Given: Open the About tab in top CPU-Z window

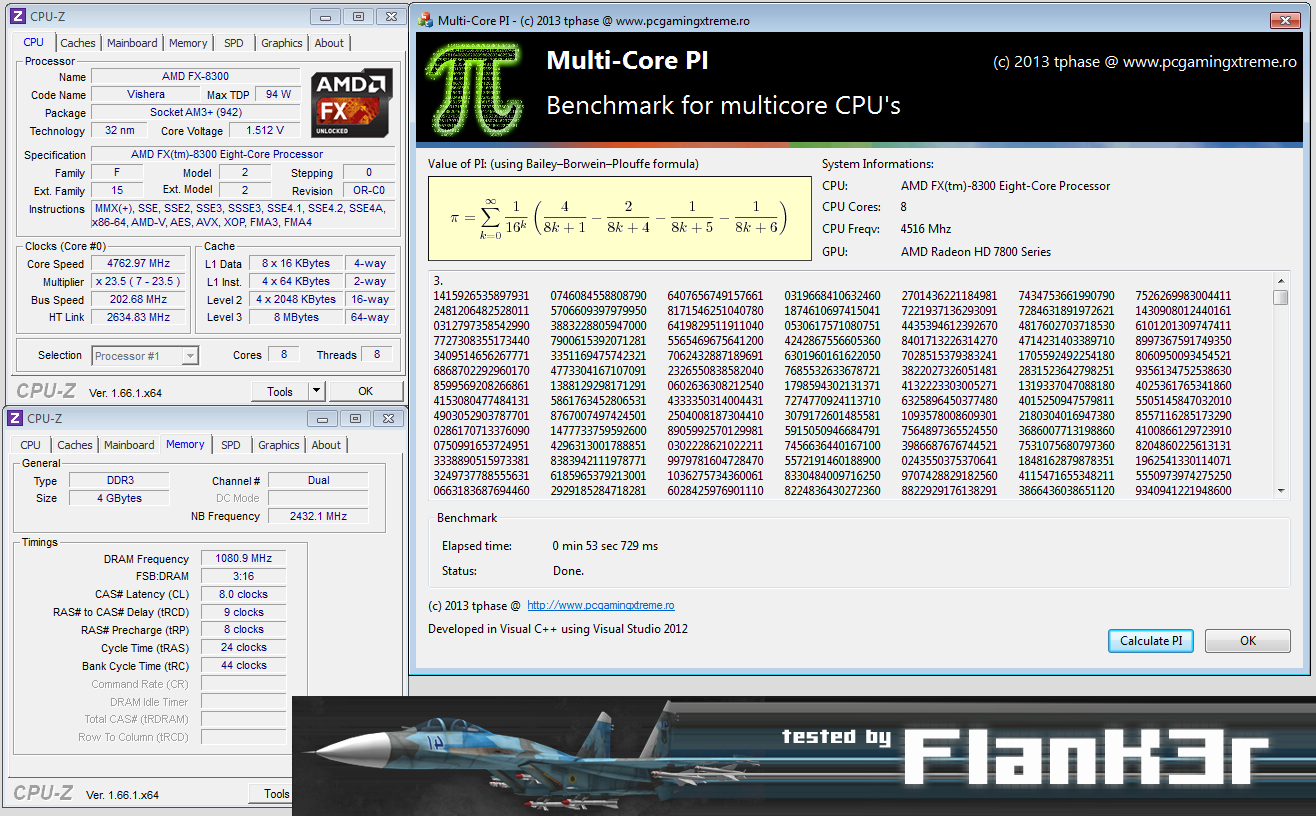Looking at the screenshot, I should coord(329,43).
